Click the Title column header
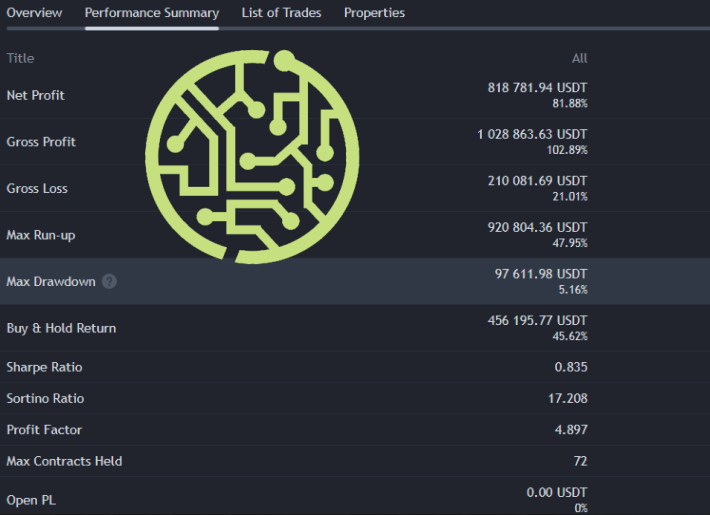 [20, 58]
